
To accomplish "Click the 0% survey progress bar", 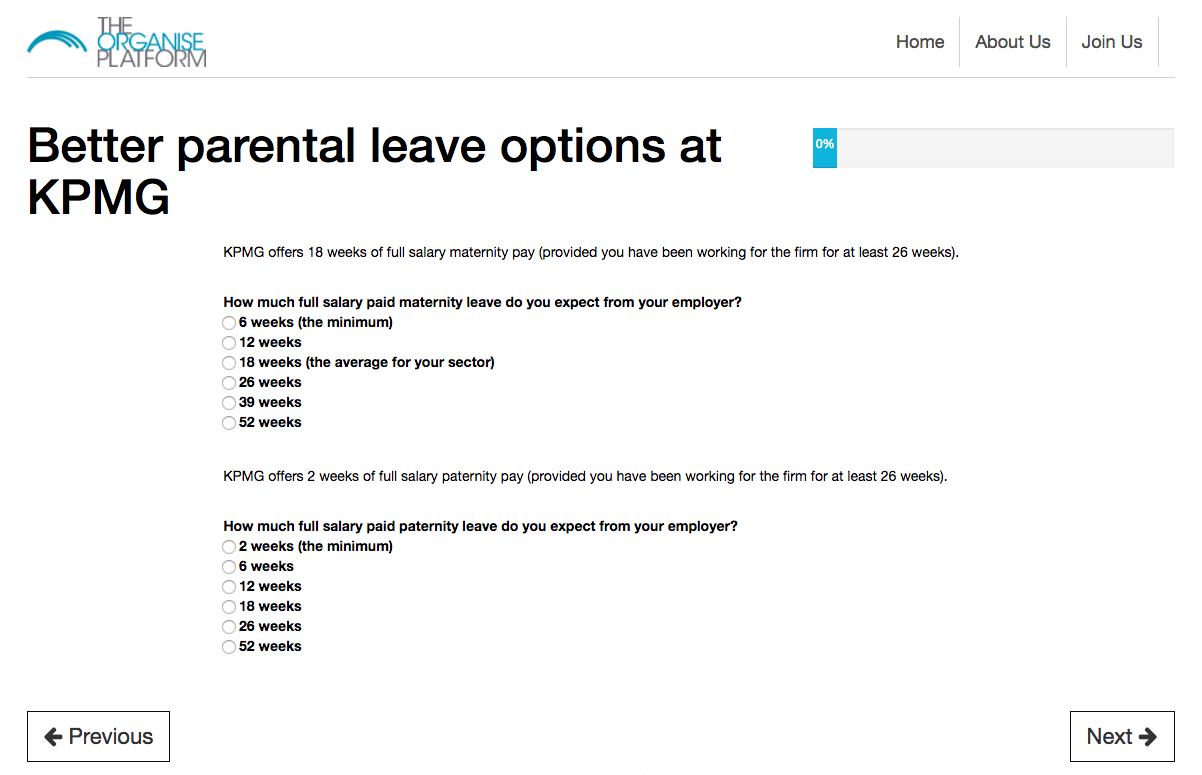I will (992, 148).
